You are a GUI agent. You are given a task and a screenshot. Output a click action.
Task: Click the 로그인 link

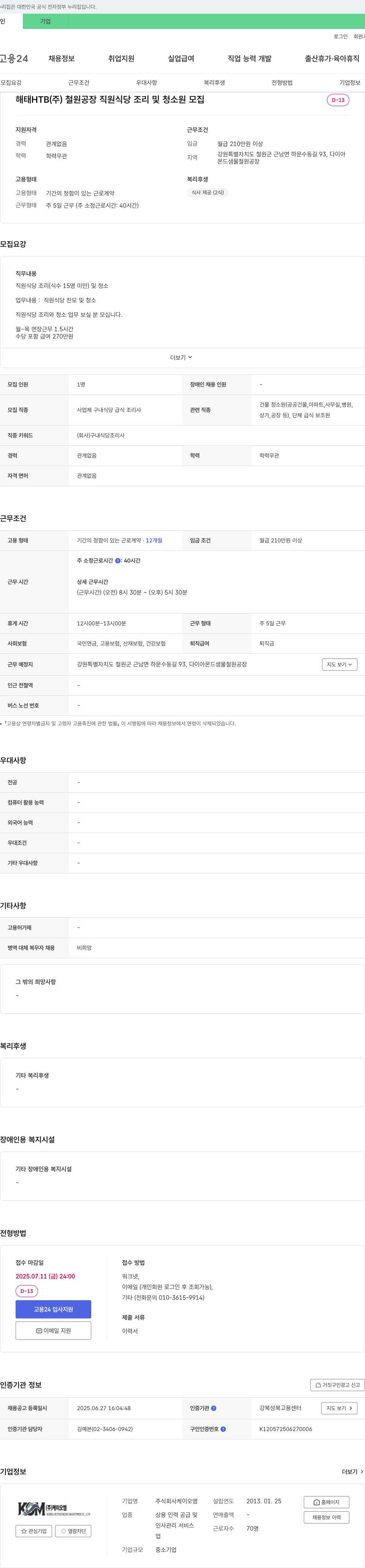click(x=340, y=37)
